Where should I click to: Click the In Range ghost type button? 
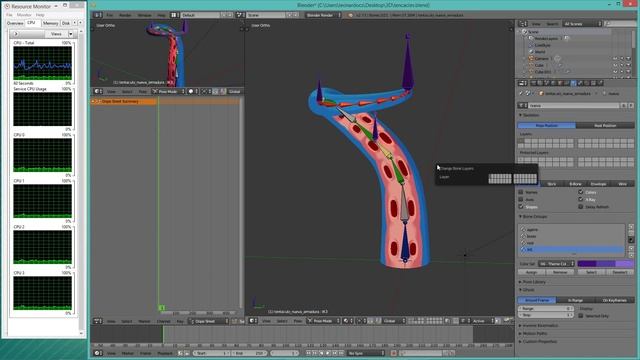[576, 300]
